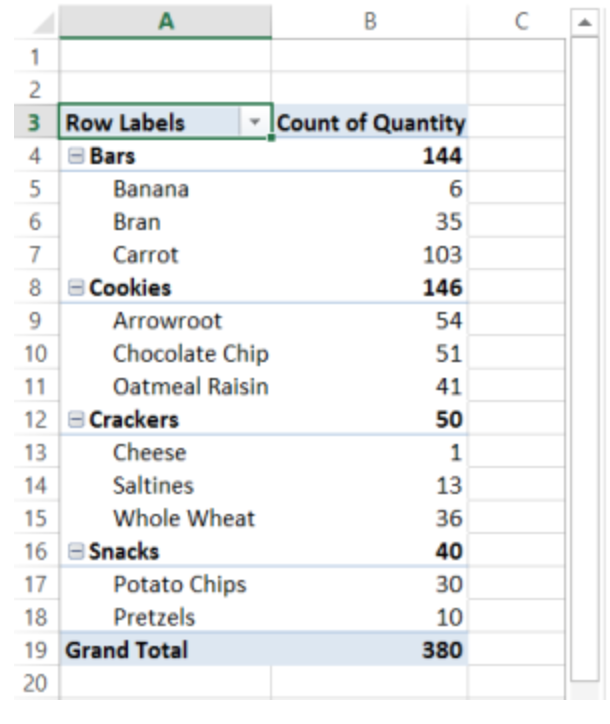Image resolution: width=610 pixels, height=724 pixels.
Task: Select row 19 header
Action: [x=33, y=650]
